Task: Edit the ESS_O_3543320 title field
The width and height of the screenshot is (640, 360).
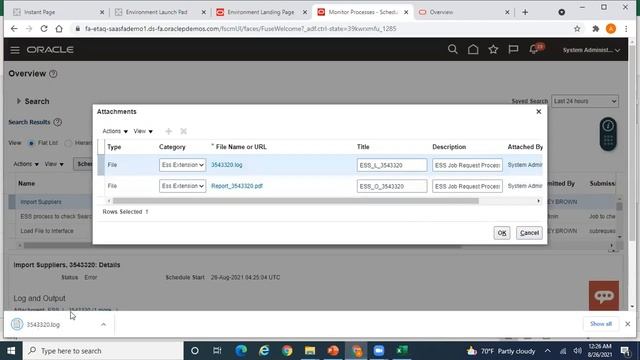Action: tap(392, 187)
